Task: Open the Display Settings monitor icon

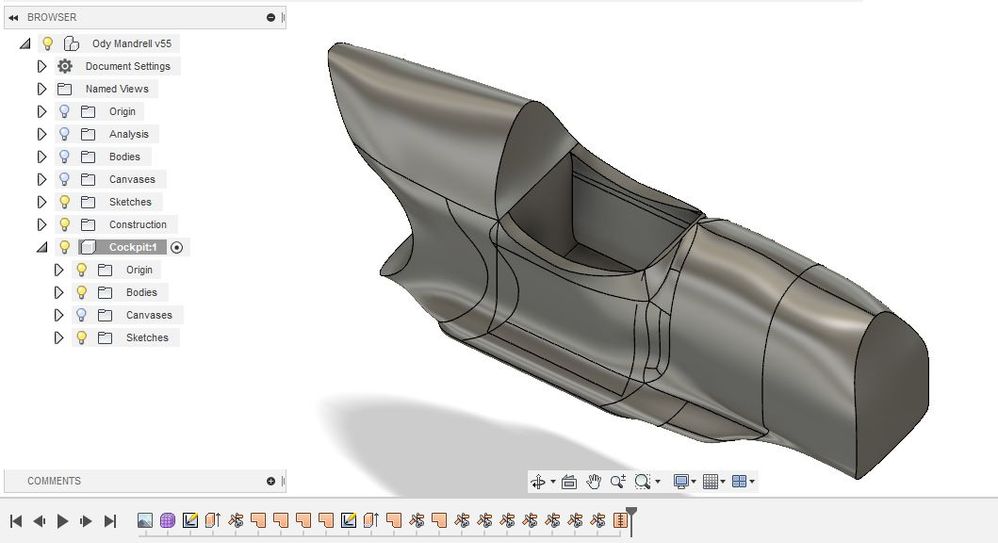Action: point(681,482)
